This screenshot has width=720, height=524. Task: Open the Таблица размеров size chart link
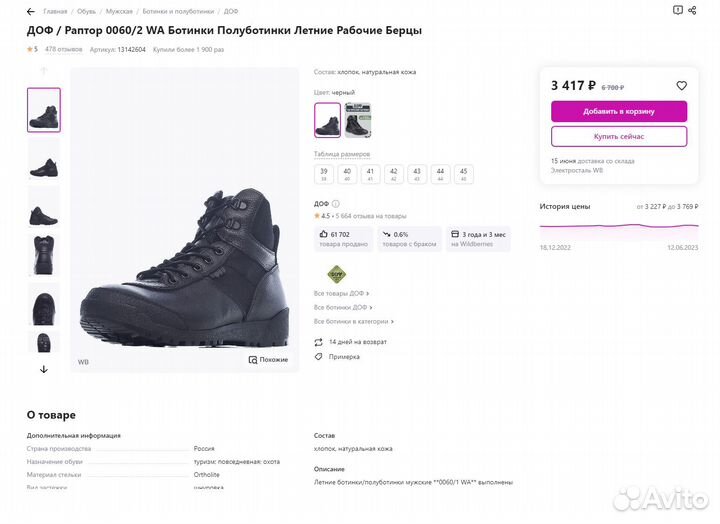point(341,154)
